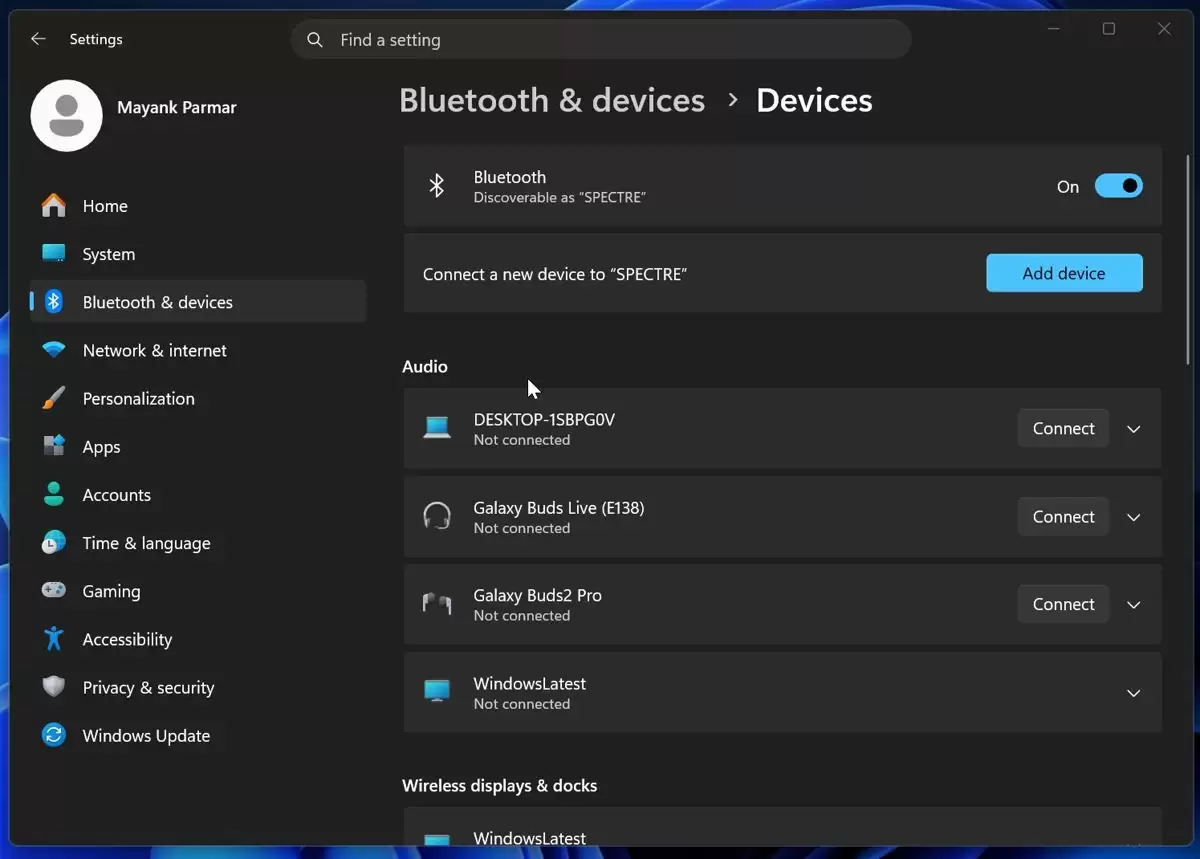The height and width of the screenshot is (859, 1200).
Task: Select Network & internet in sidebar
Action: 198,350
